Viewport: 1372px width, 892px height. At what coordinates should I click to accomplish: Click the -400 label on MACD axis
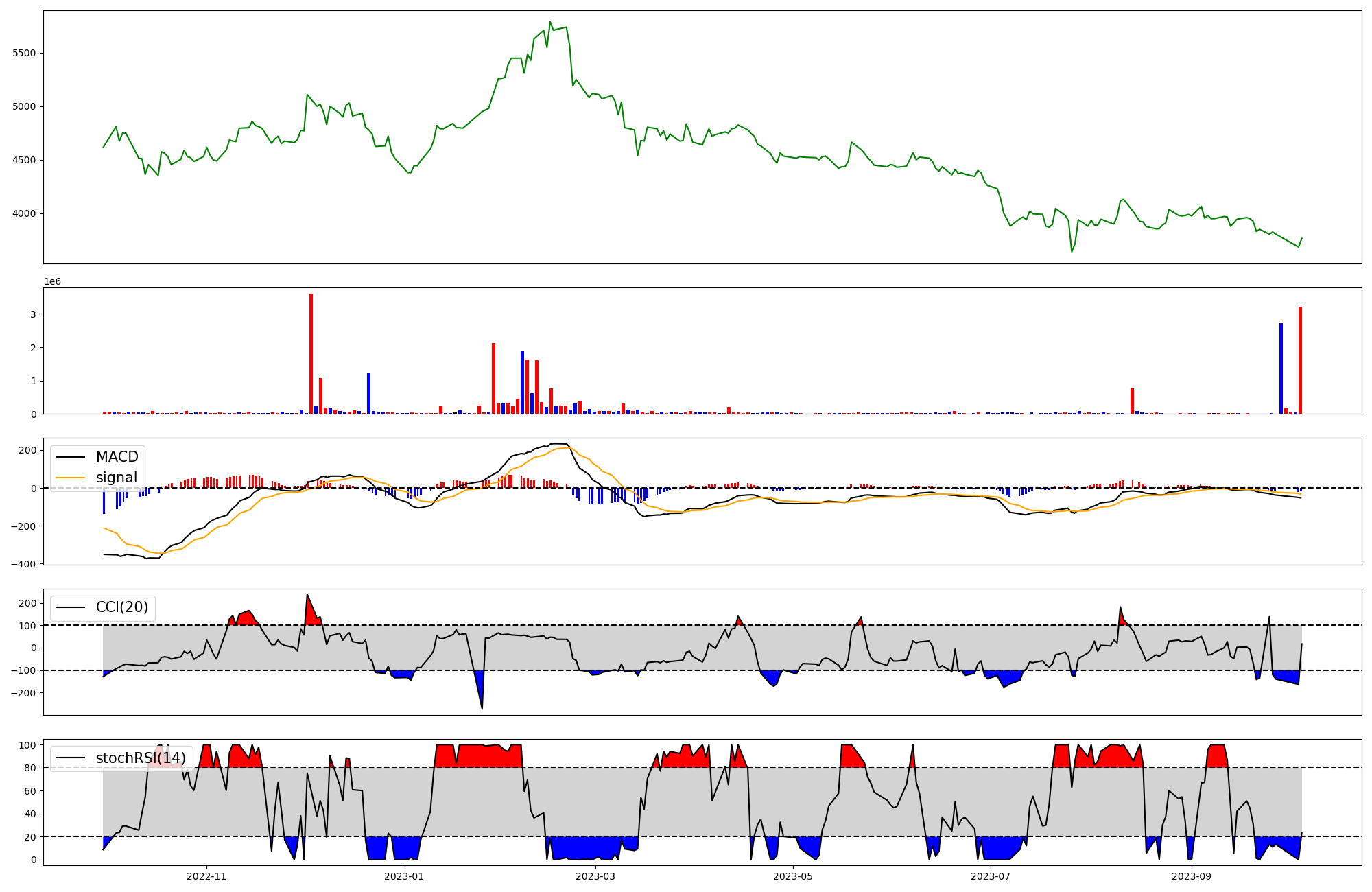coord(24,564)
